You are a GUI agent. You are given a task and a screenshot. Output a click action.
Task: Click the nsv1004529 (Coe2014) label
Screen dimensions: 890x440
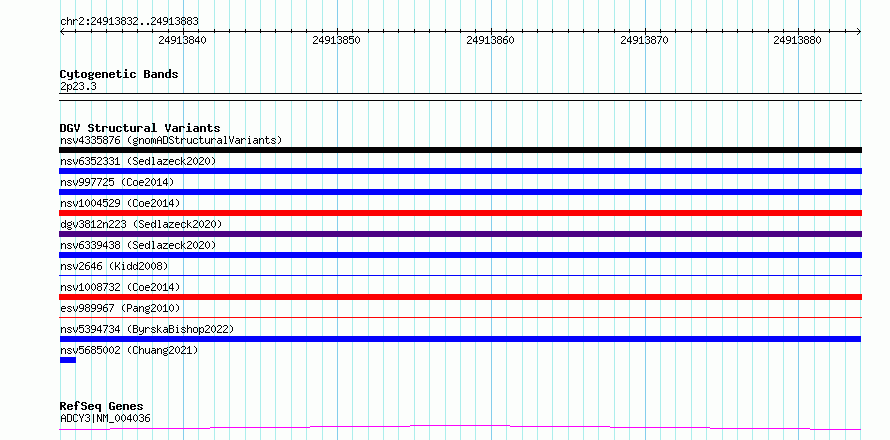[120, 203]
